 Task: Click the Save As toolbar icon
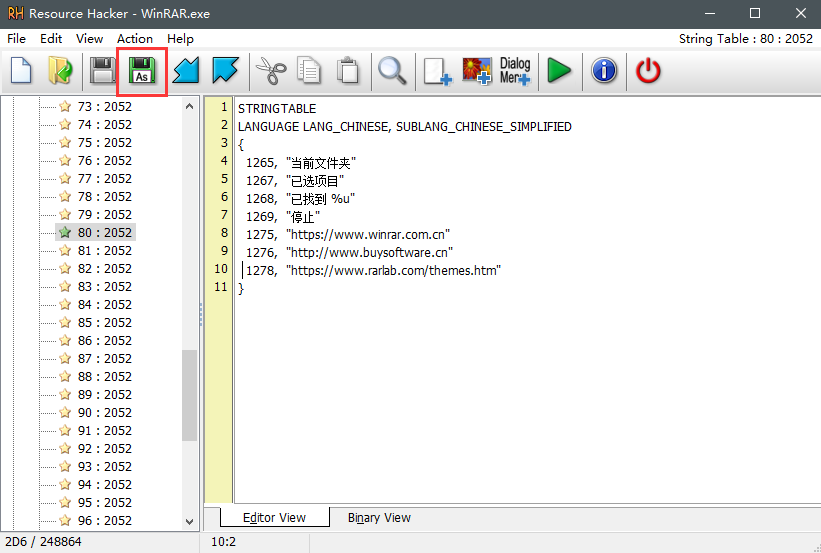(142, 71)
